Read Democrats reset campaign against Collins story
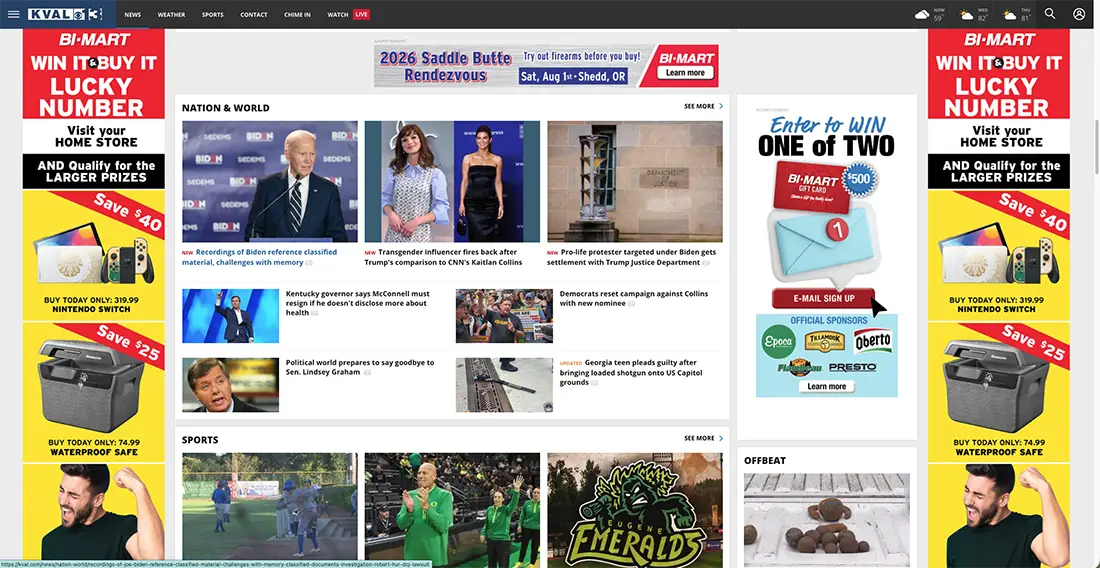The width and height of the screenshot is (1100, 568). 634,298
